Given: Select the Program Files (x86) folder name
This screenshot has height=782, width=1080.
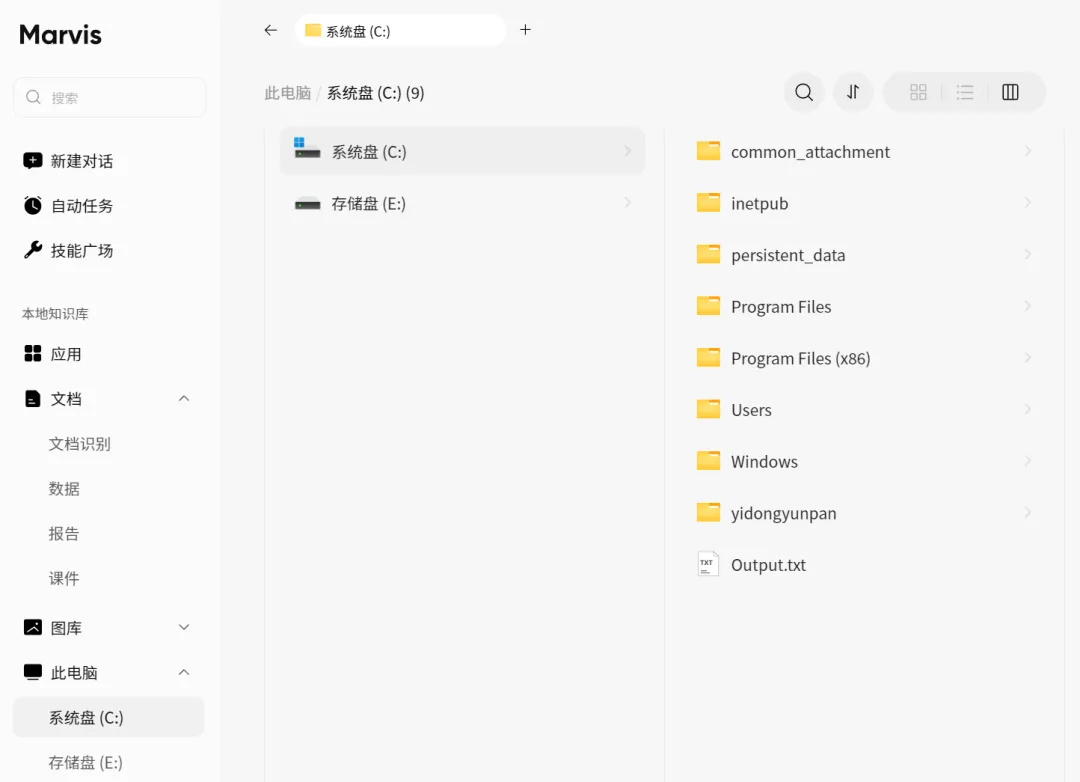Looking at the screenshot, I should (x=800, y=358).
